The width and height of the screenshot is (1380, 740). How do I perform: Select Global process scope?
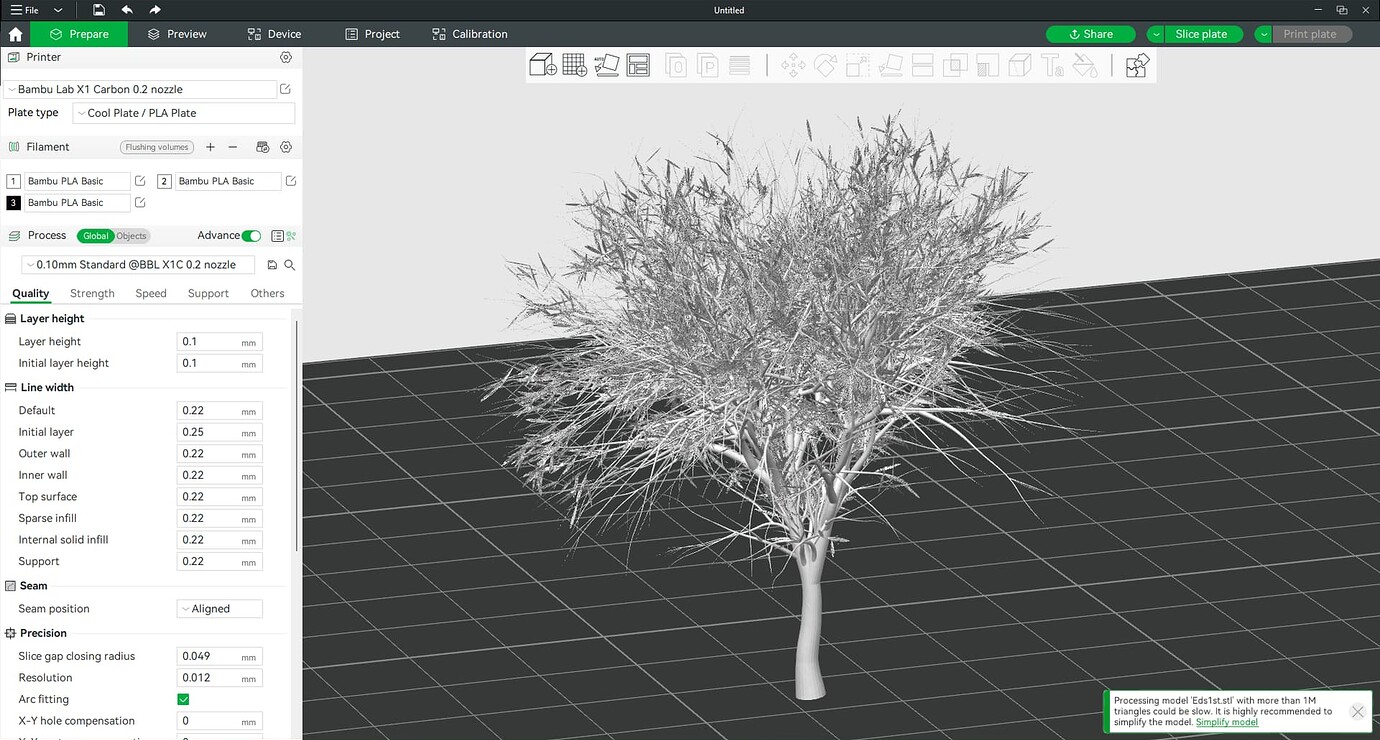(x=96, y=236)
